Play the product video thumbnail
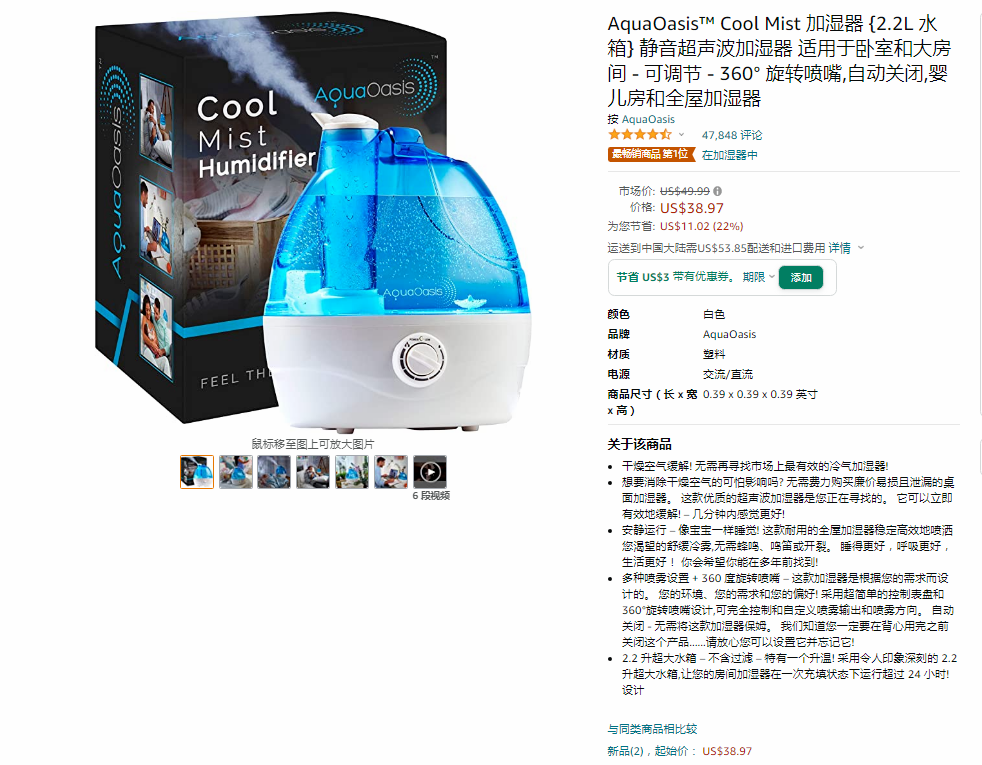This screenshot has width=982, height=765. 430,471
